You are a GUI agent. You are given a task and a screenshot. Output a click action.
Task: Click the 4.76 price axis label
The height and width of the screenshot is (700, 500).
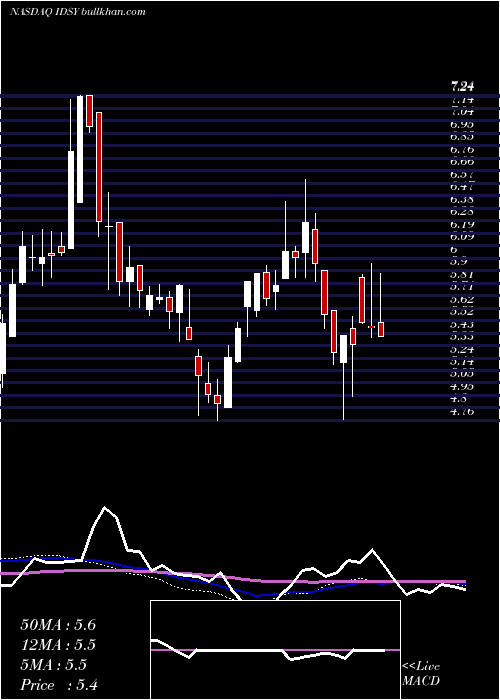pos(462,412)
